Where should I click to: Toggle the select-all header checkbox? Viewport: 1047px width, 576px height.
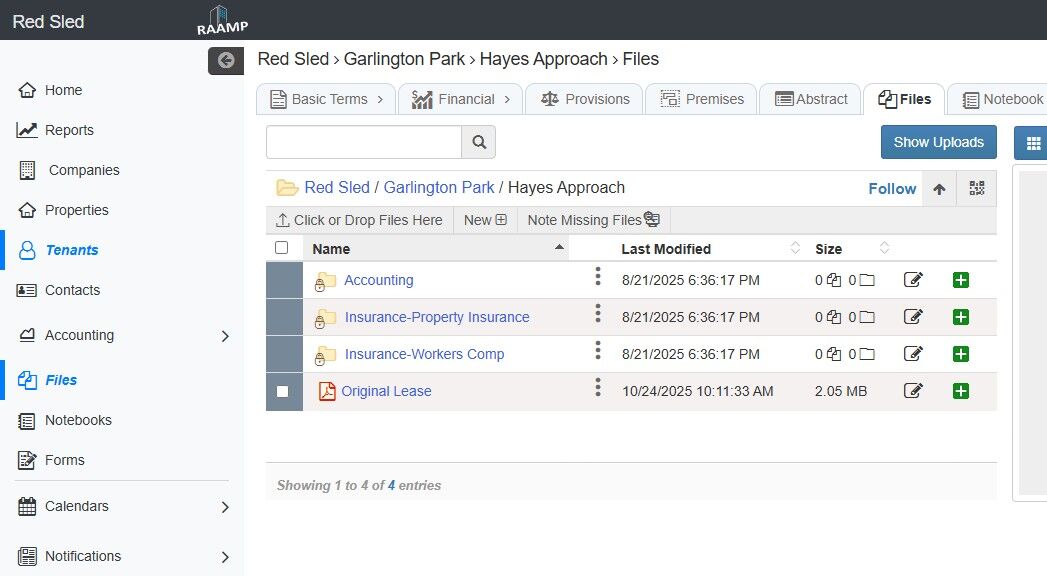(x=281, y=248)
